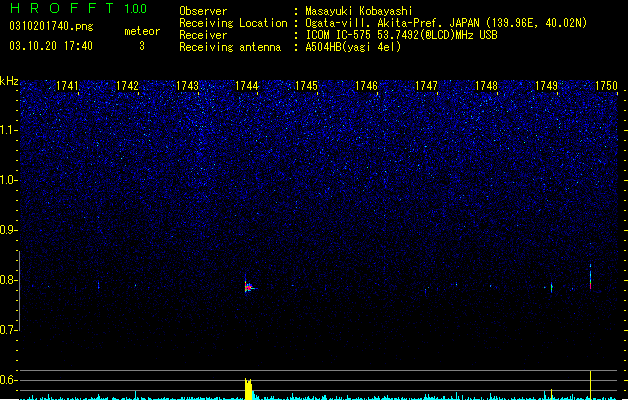Click the HROFFT 1.0.0 title text

79,8
